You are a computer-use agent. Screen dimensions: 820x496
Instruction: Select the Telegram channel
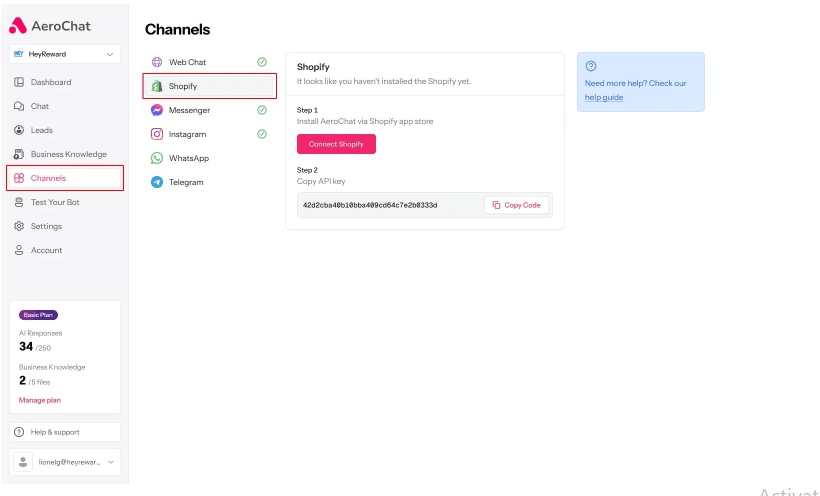pos(209,183)
